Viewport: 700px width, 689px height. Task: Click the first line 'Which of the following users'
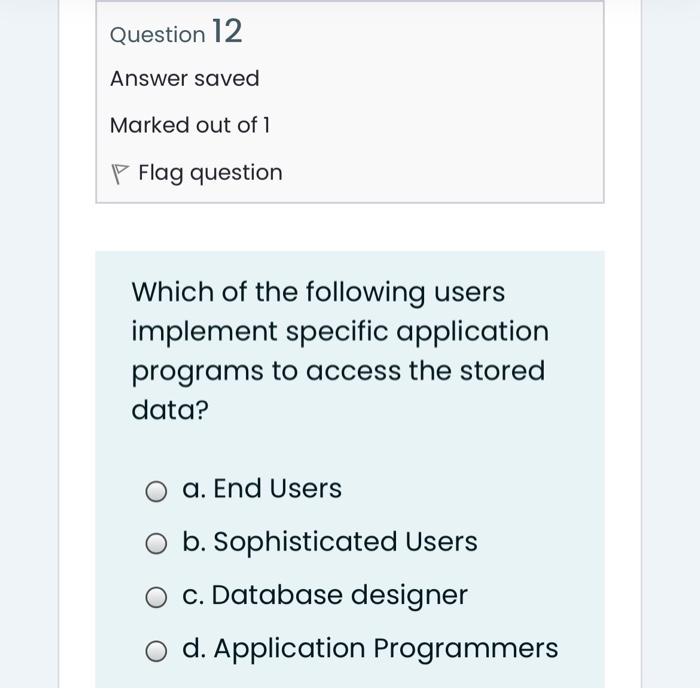pos(318,292)
